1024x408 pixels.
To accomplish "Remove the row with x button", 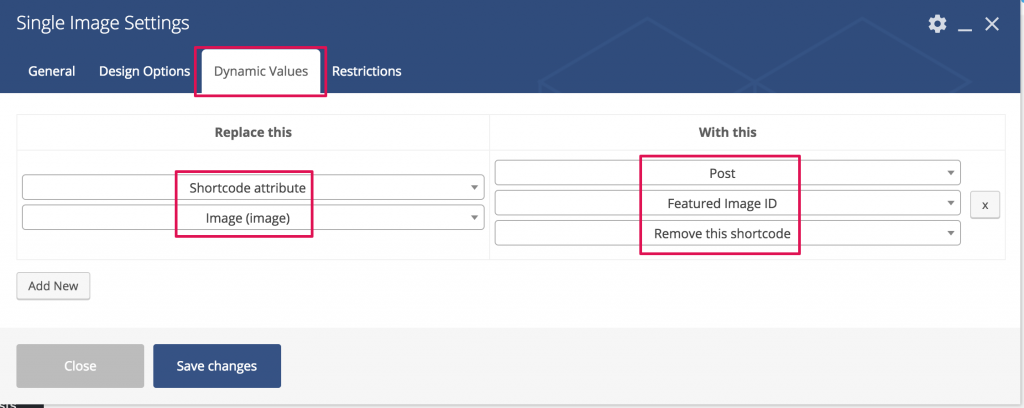I will [x=985, y=205].
